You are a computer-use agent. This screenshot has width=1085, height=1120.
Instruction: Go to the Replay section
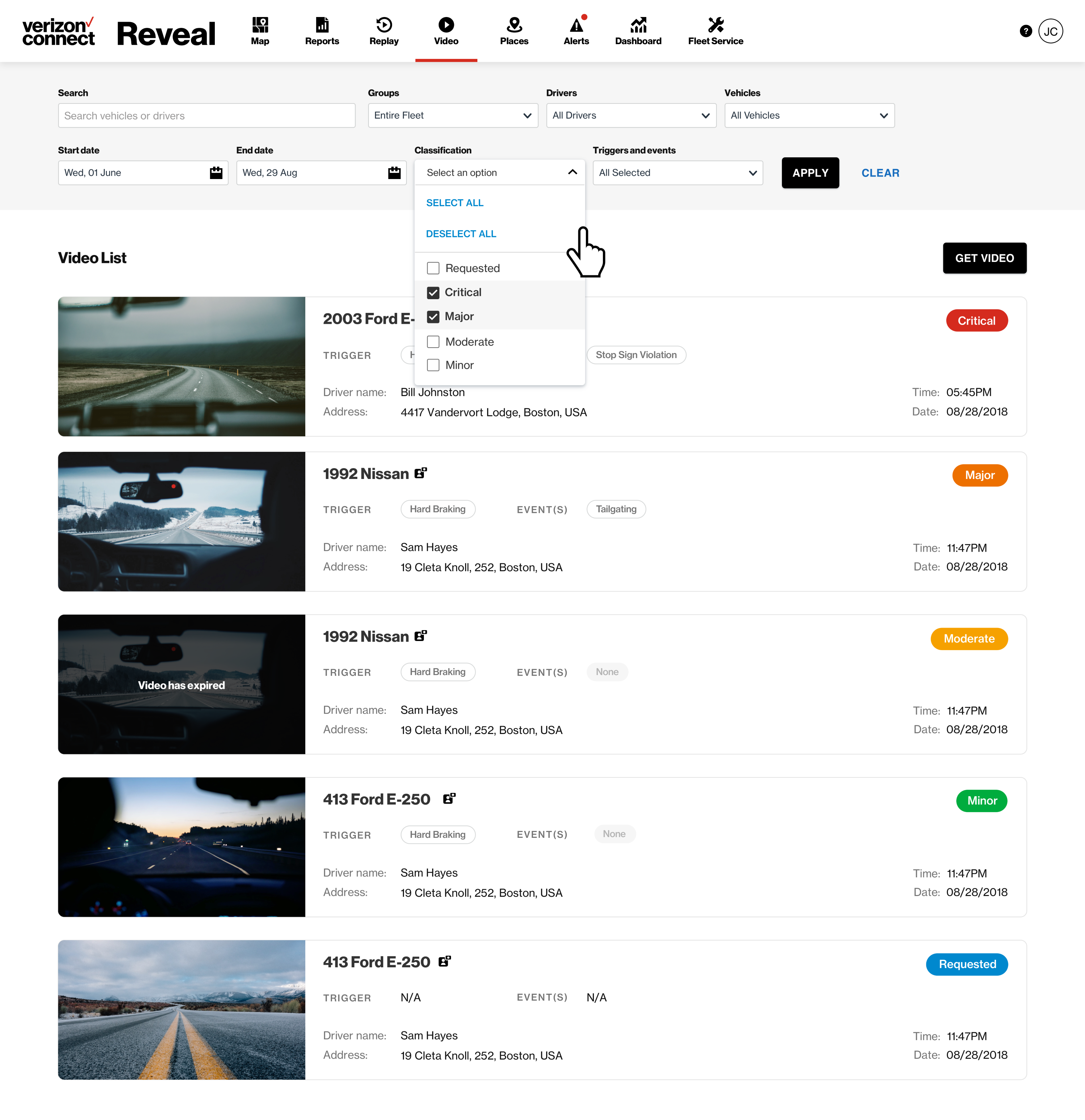(384, 31)
